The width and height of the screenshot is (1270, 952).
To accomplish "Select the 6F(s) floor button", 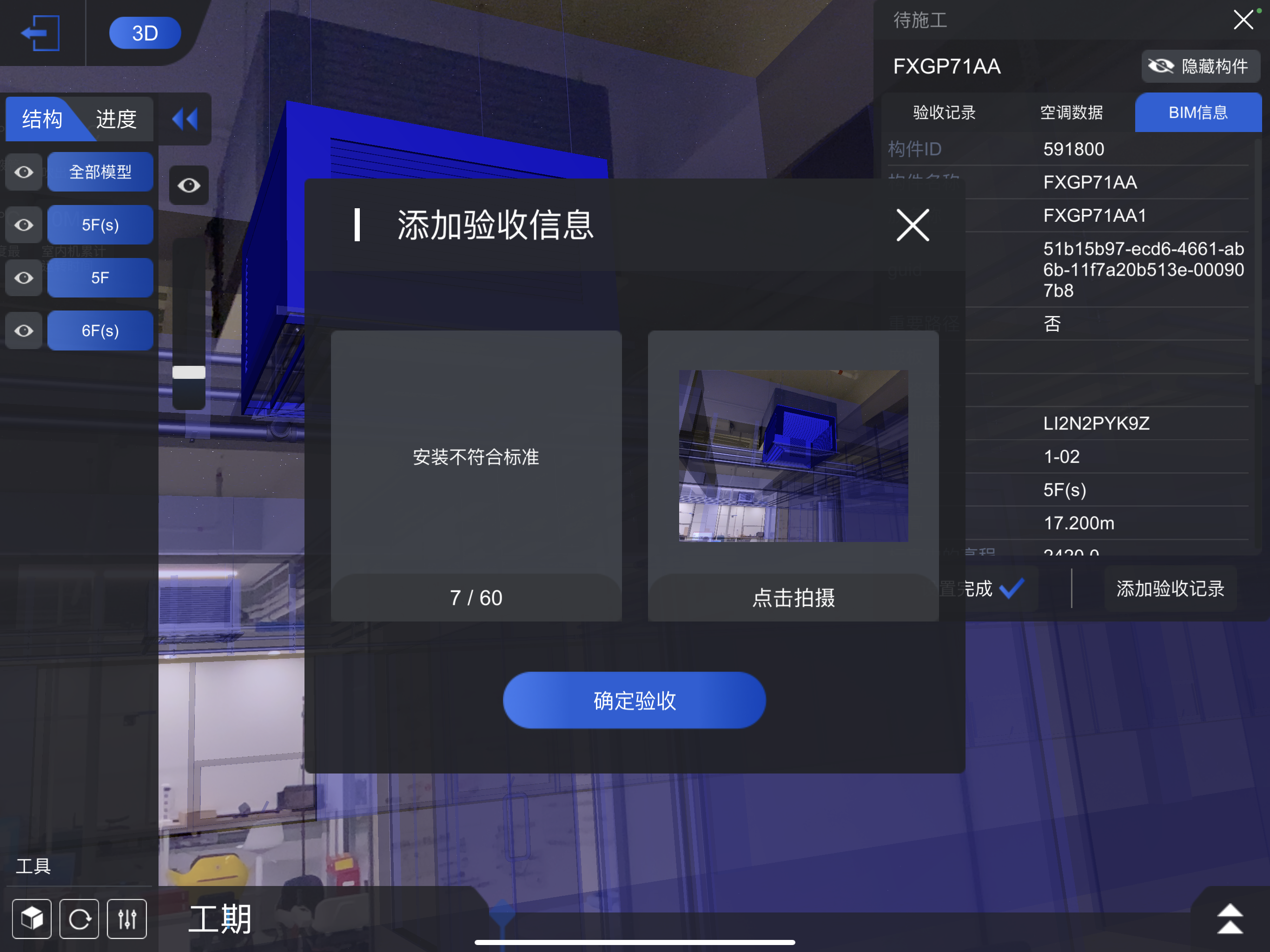I will pyautogui.click(x=100, y=330).
